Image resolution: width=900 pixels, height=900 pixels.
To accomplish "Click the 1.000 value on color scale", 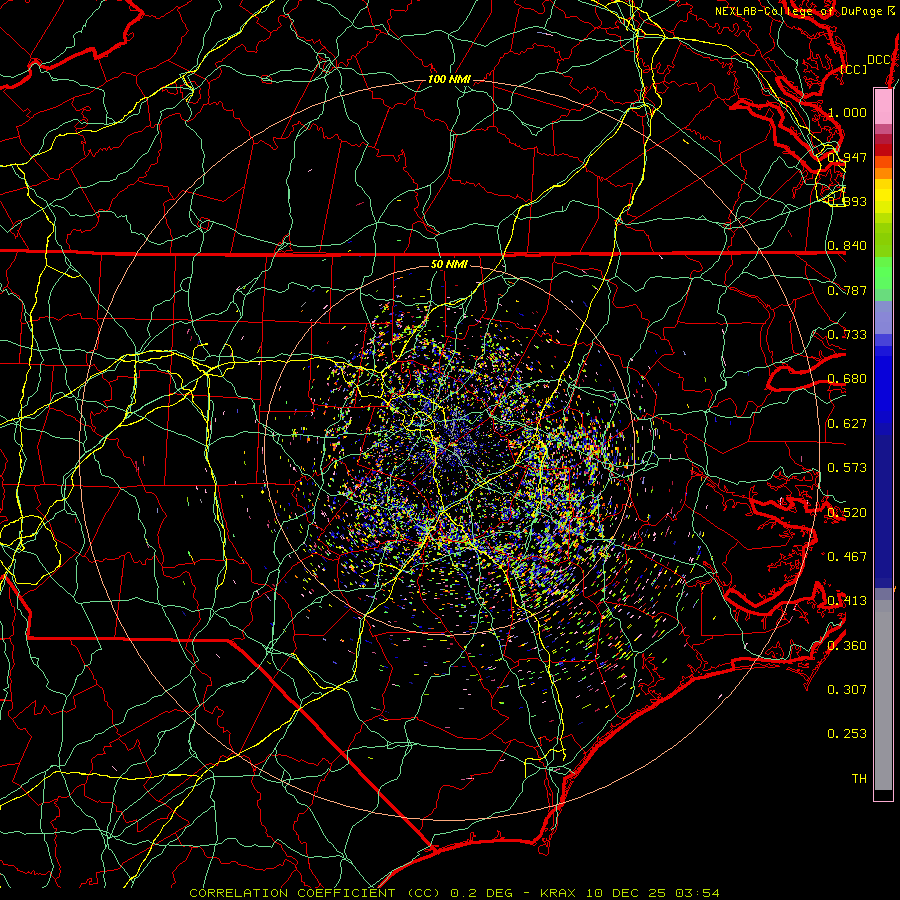I will [x=847, y=112].
